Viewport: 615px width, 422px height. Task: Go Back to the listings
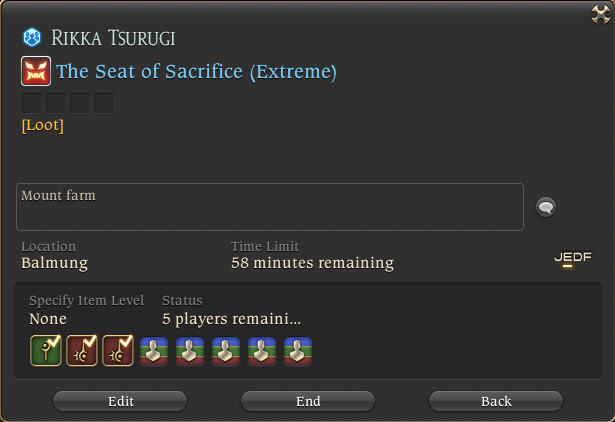pyautogui.click(x=496, y=401)
